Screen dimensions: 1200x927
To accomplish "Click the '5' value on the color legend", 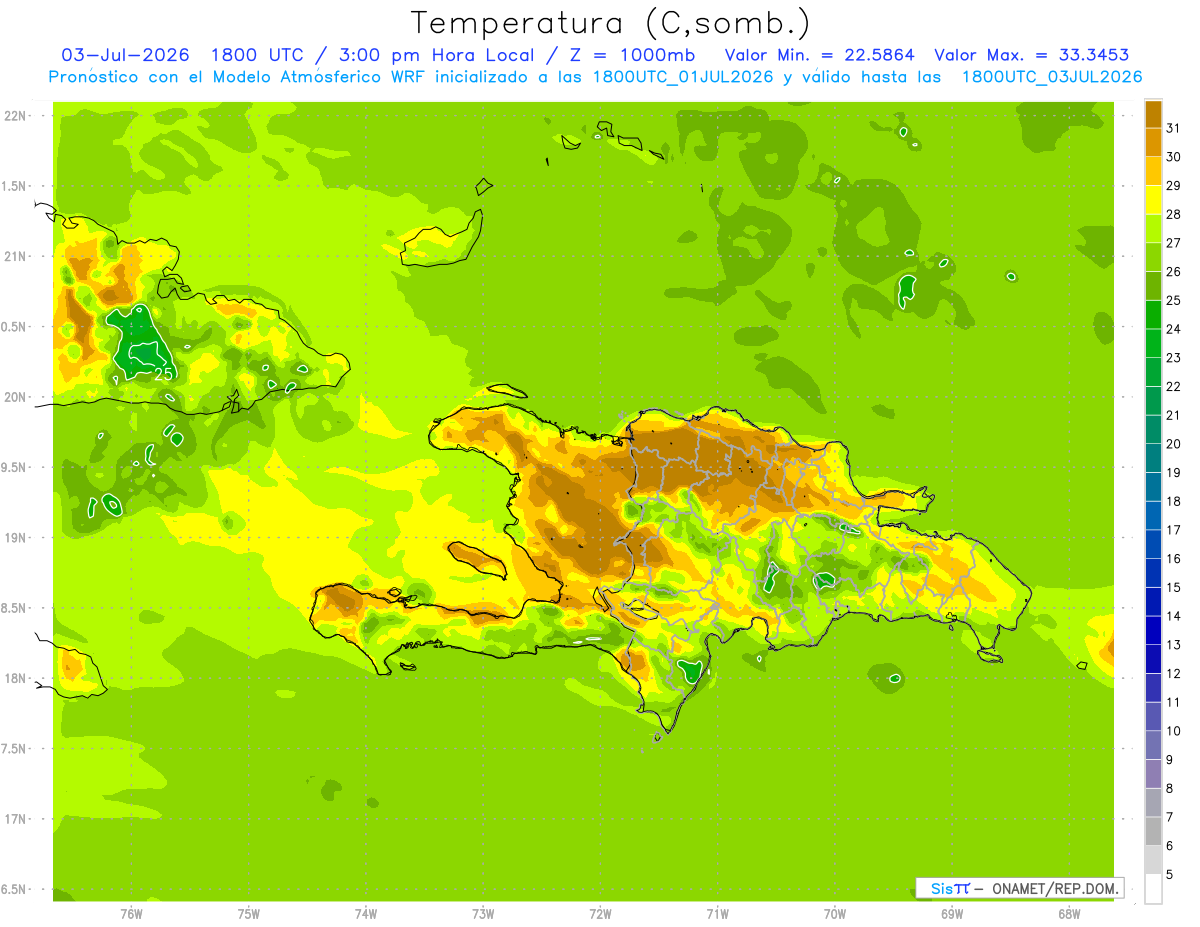I will click(1170, 874).
